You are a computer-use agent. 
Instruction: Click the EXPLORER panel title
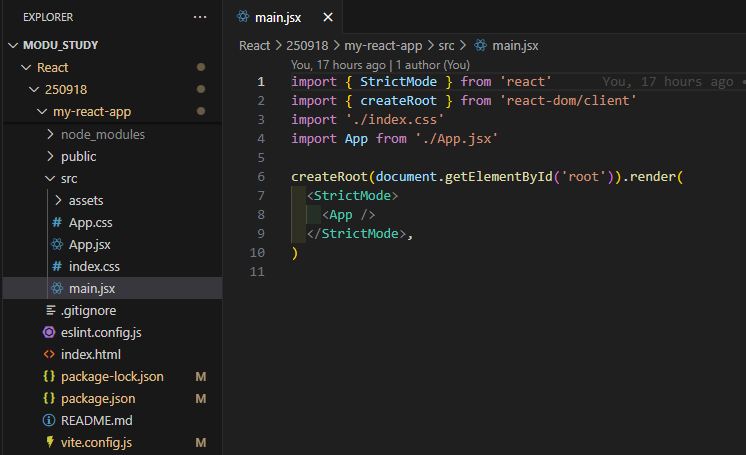48,17
